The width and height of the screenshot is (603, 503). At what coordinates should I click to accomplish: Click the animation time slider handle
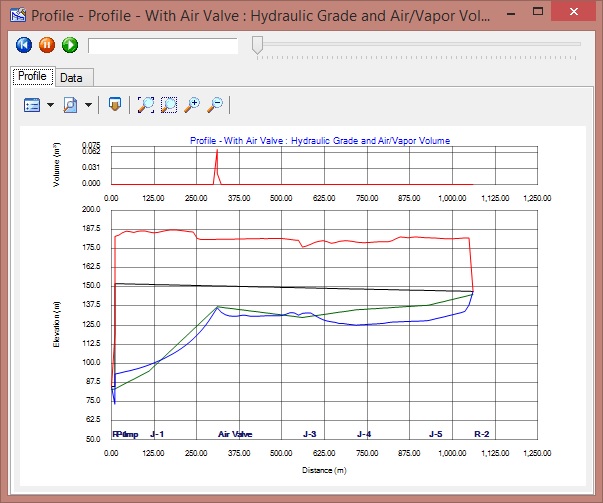click(257, 45)
